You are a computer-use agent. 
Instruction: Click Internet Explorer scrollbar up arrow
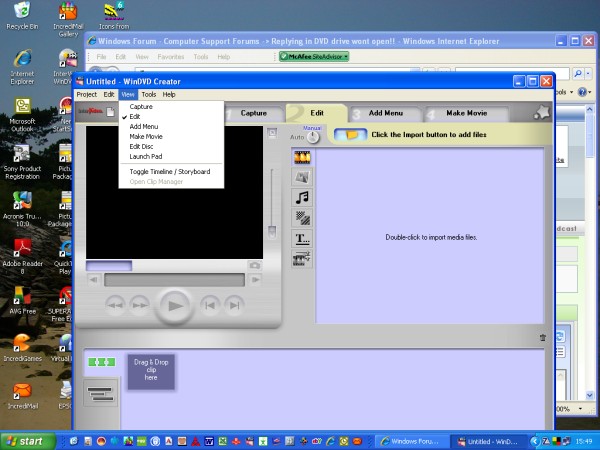click(590, 109)
